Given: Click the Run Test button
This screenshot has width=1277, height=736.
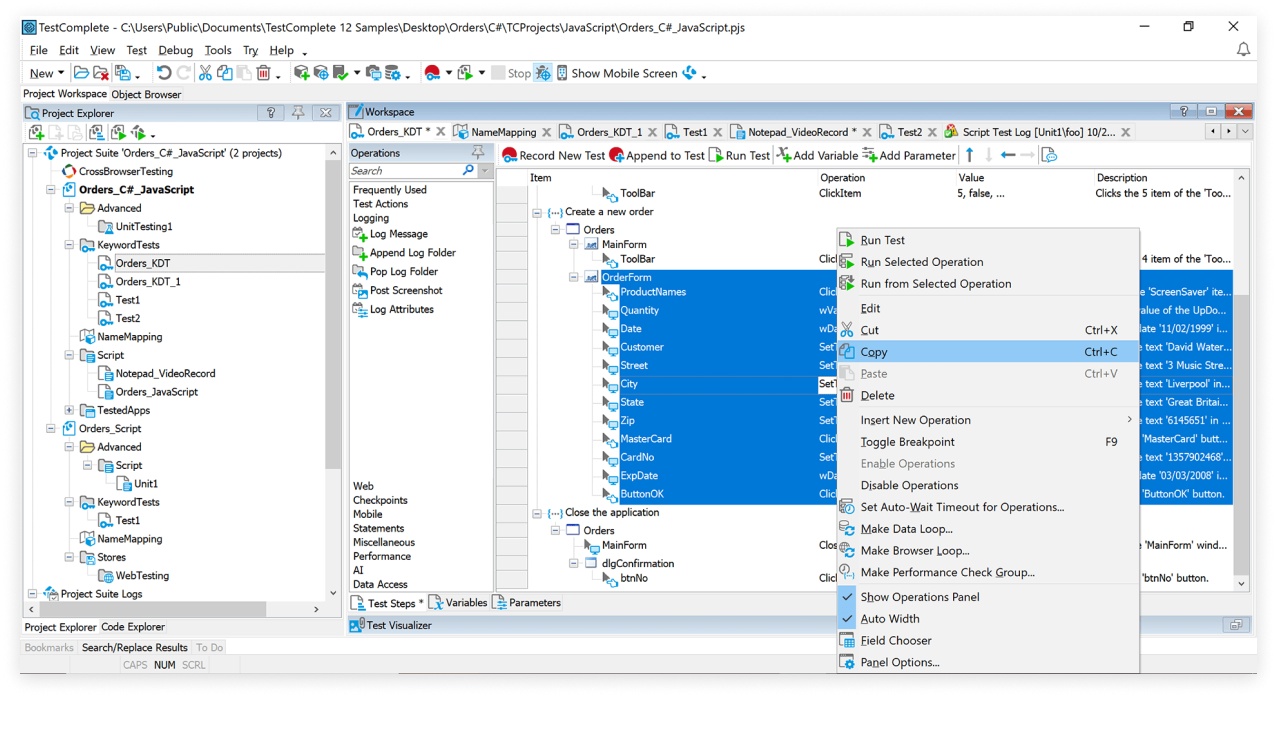Looking at the screenshot, I should [740, 155].
